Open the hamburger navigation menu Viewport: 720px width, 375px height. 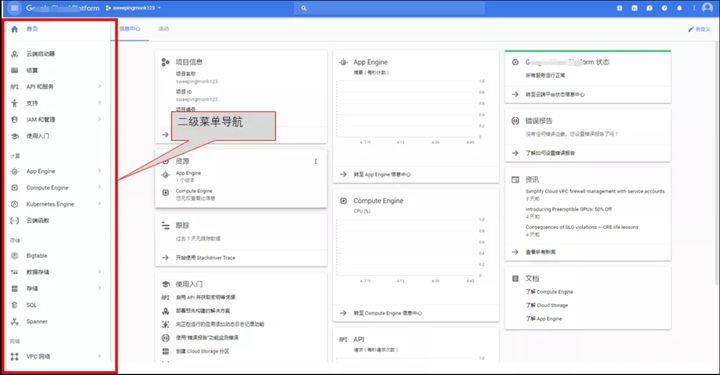click(15, 8)
